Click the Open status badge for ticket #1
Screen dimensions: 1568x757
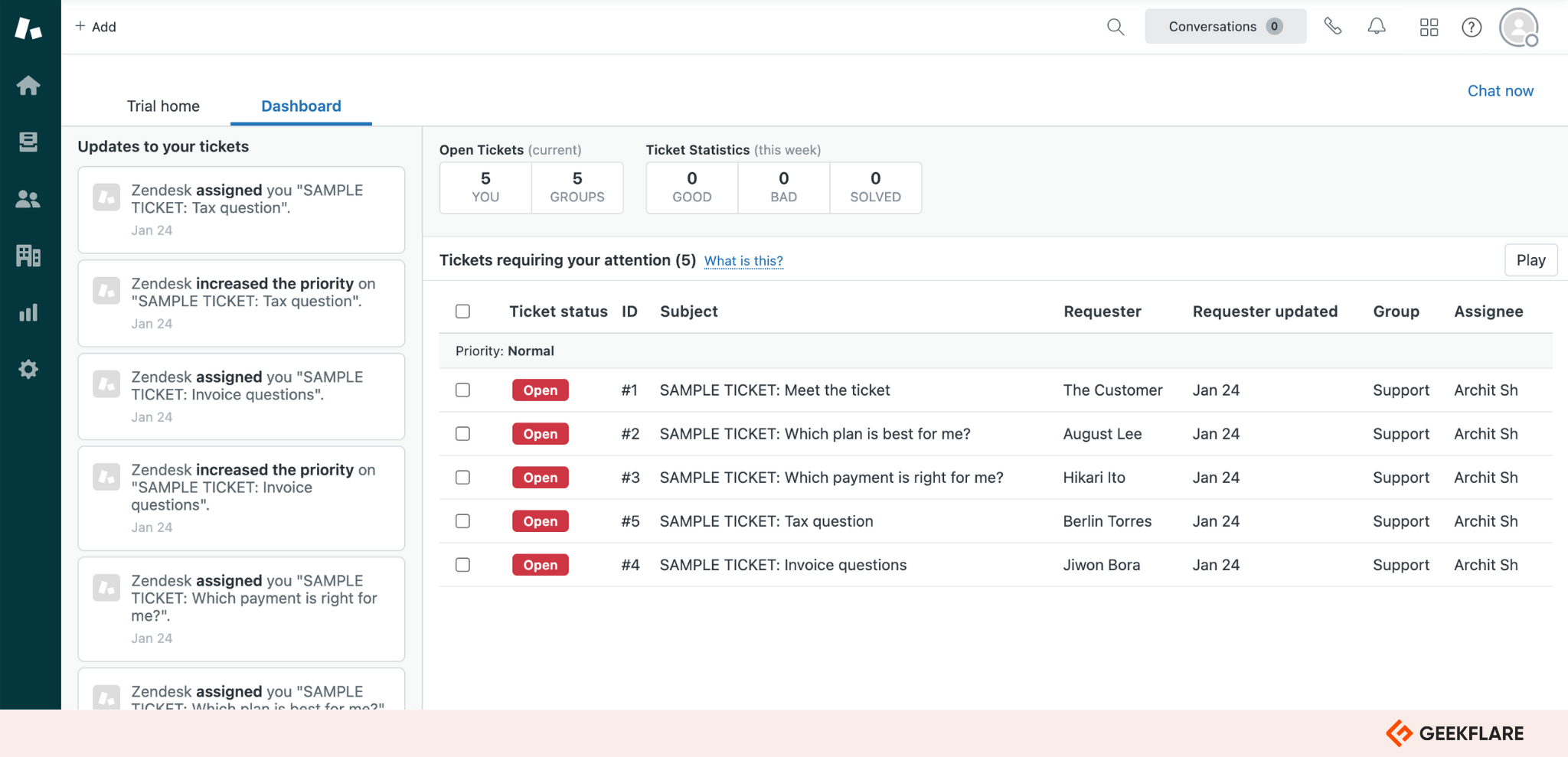coord(541,390)
